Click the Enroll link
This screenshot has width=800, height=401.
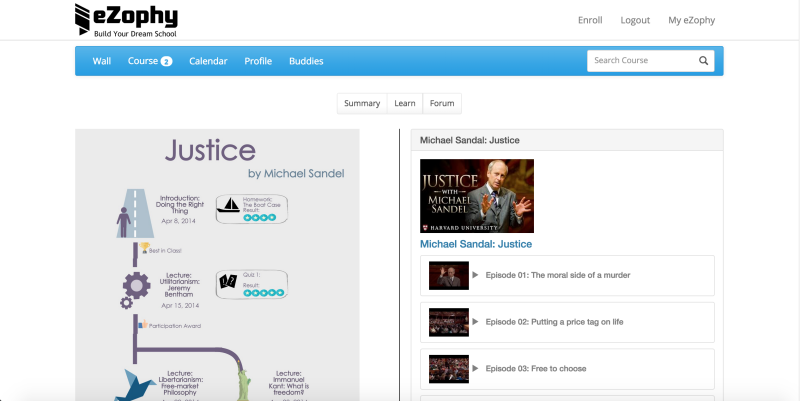pyautogui.click(x=590, y=20)
